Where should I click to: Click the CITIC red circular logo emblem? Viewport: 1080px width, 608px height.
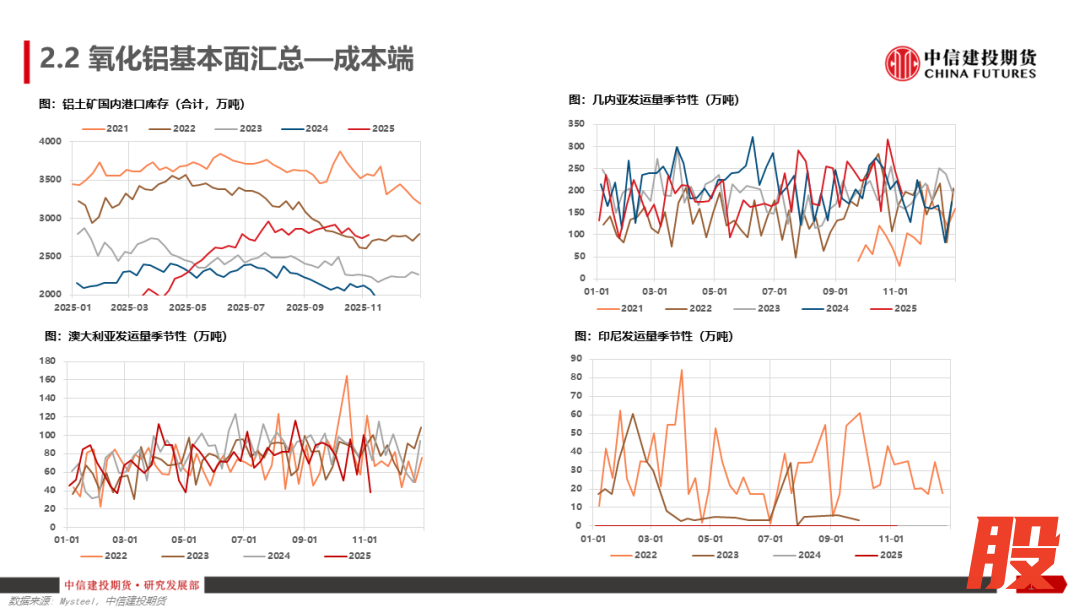[x=902, y=64]
